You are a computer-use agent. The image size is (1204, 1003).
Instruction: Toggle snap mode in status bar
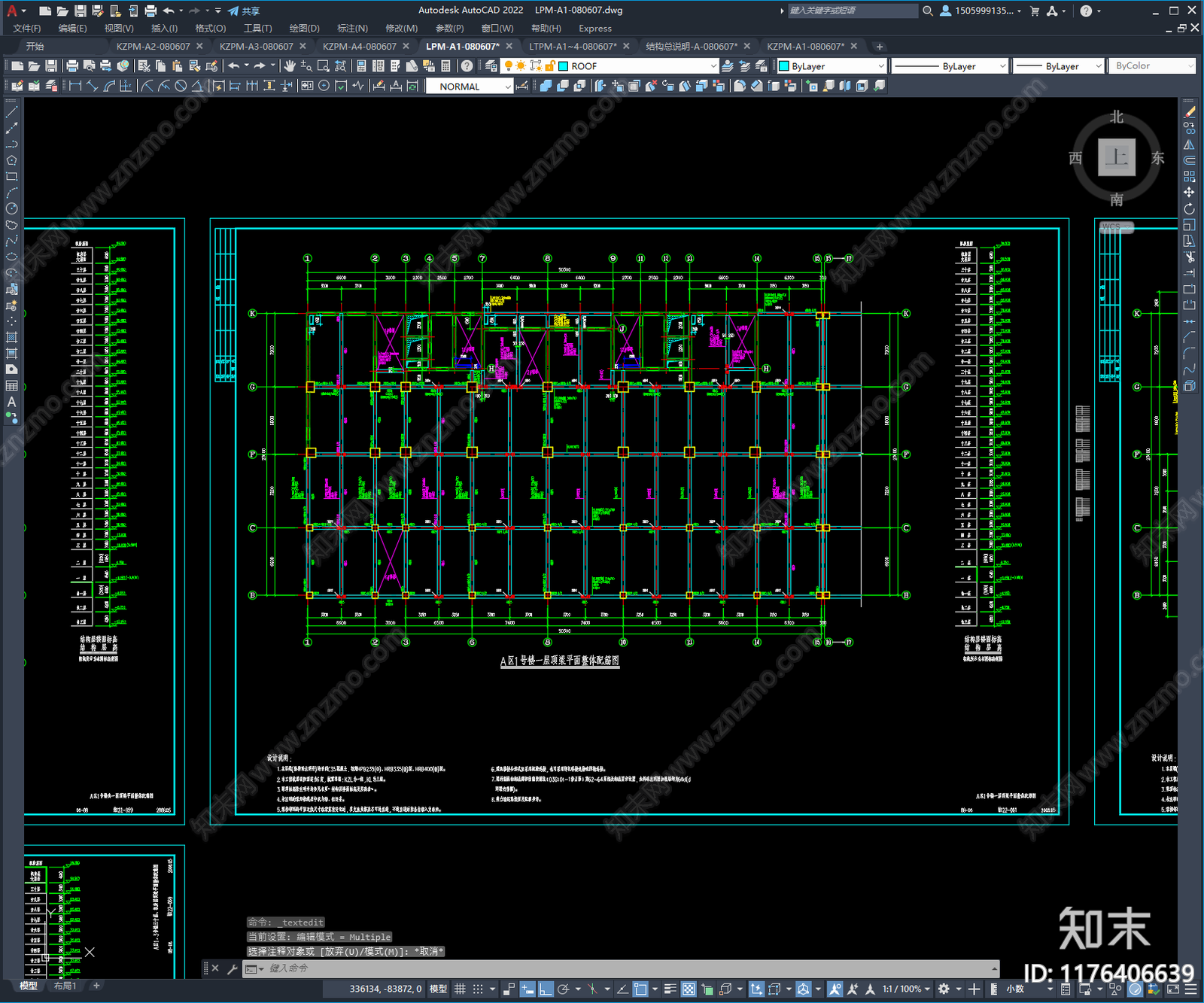click(x=478, y=989)
